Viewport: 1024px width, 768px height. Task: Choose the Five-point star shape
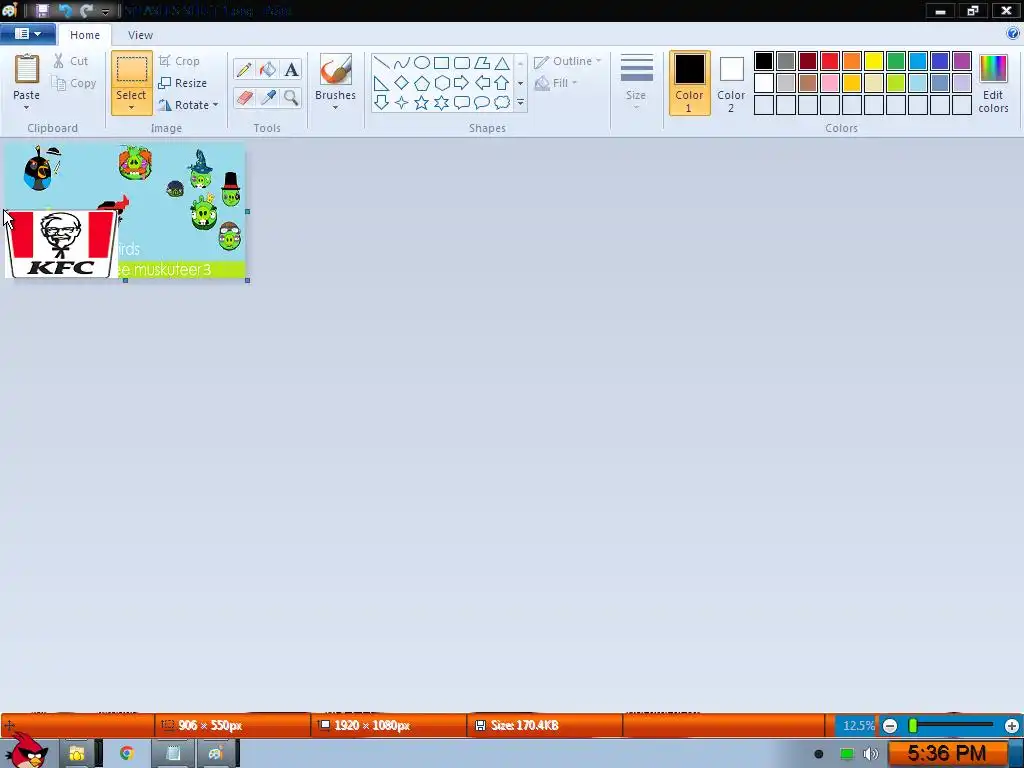422,103
